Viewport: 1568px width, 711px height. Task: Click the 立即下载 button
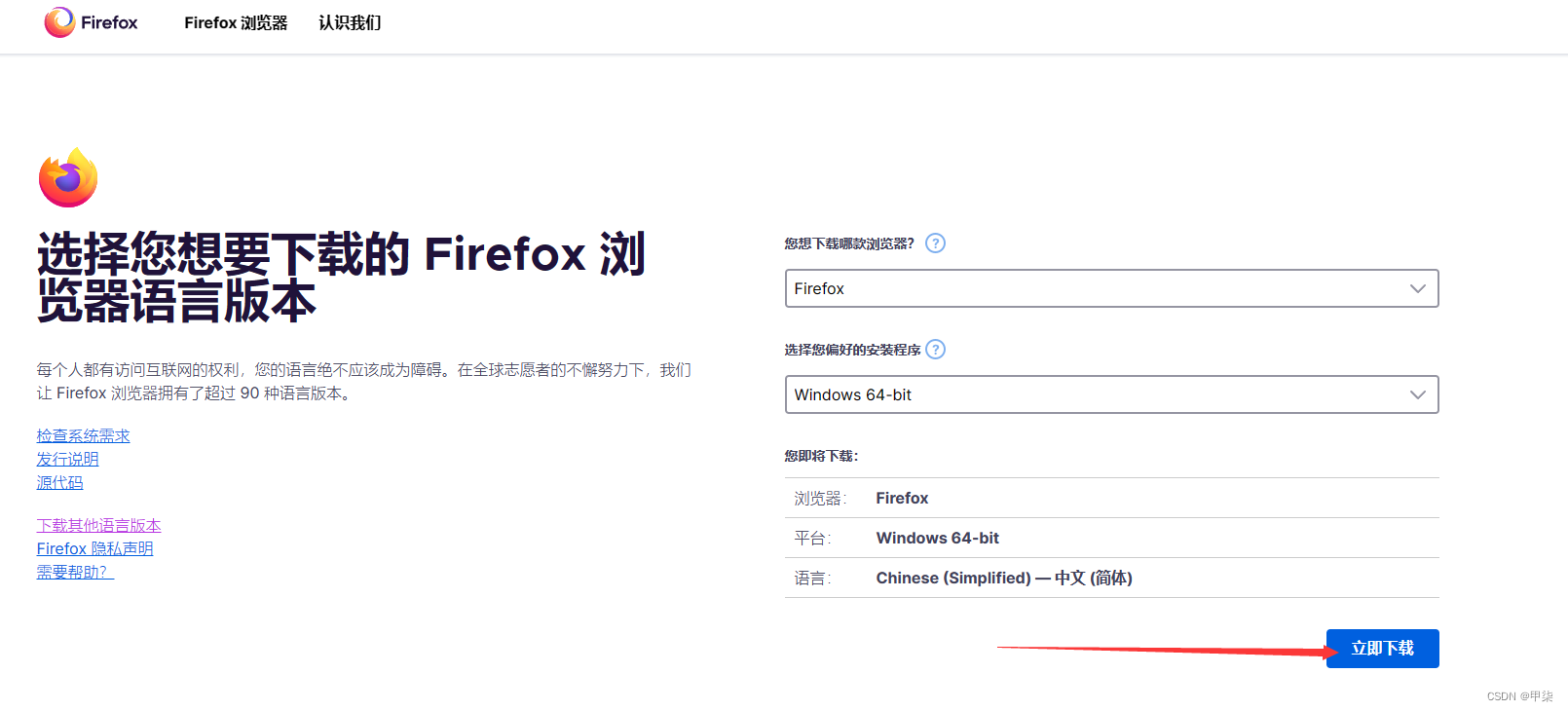(x=1382, y=649)
